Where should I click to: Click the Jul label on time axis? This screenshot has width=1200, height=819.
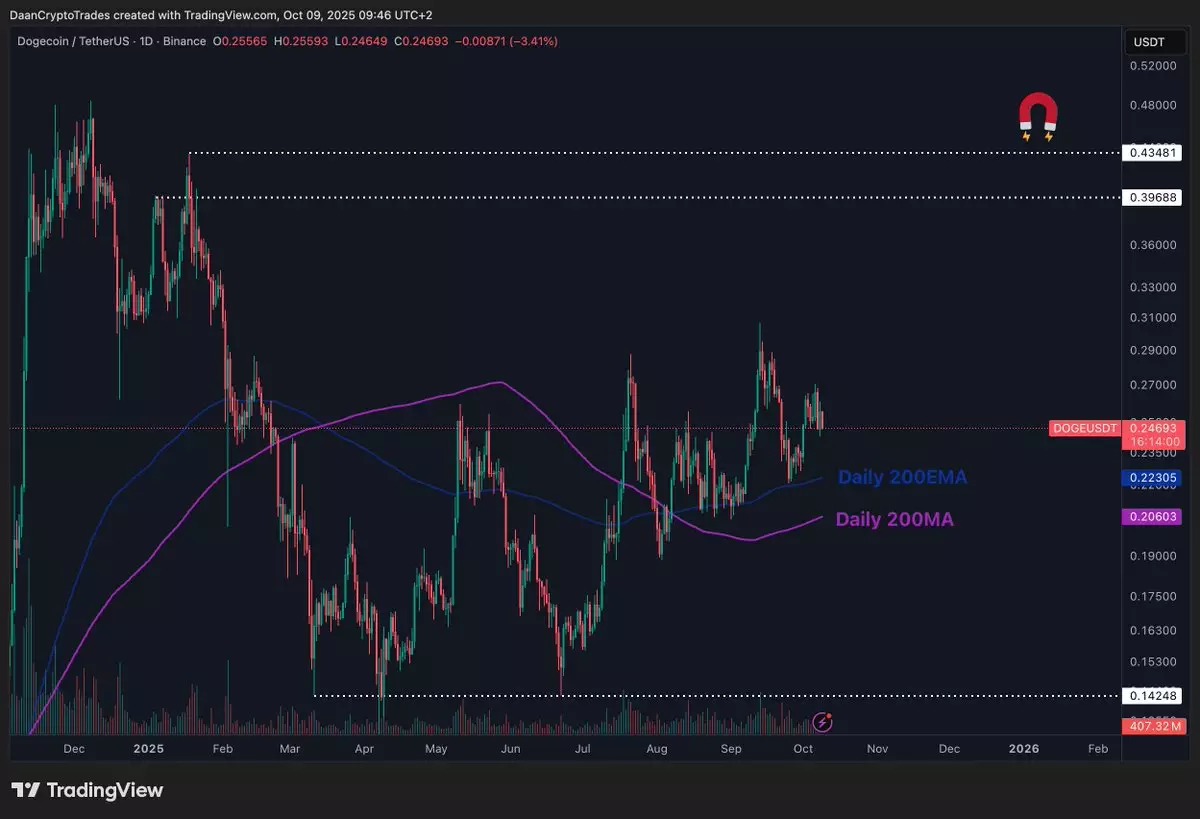(x=583, y=748)
